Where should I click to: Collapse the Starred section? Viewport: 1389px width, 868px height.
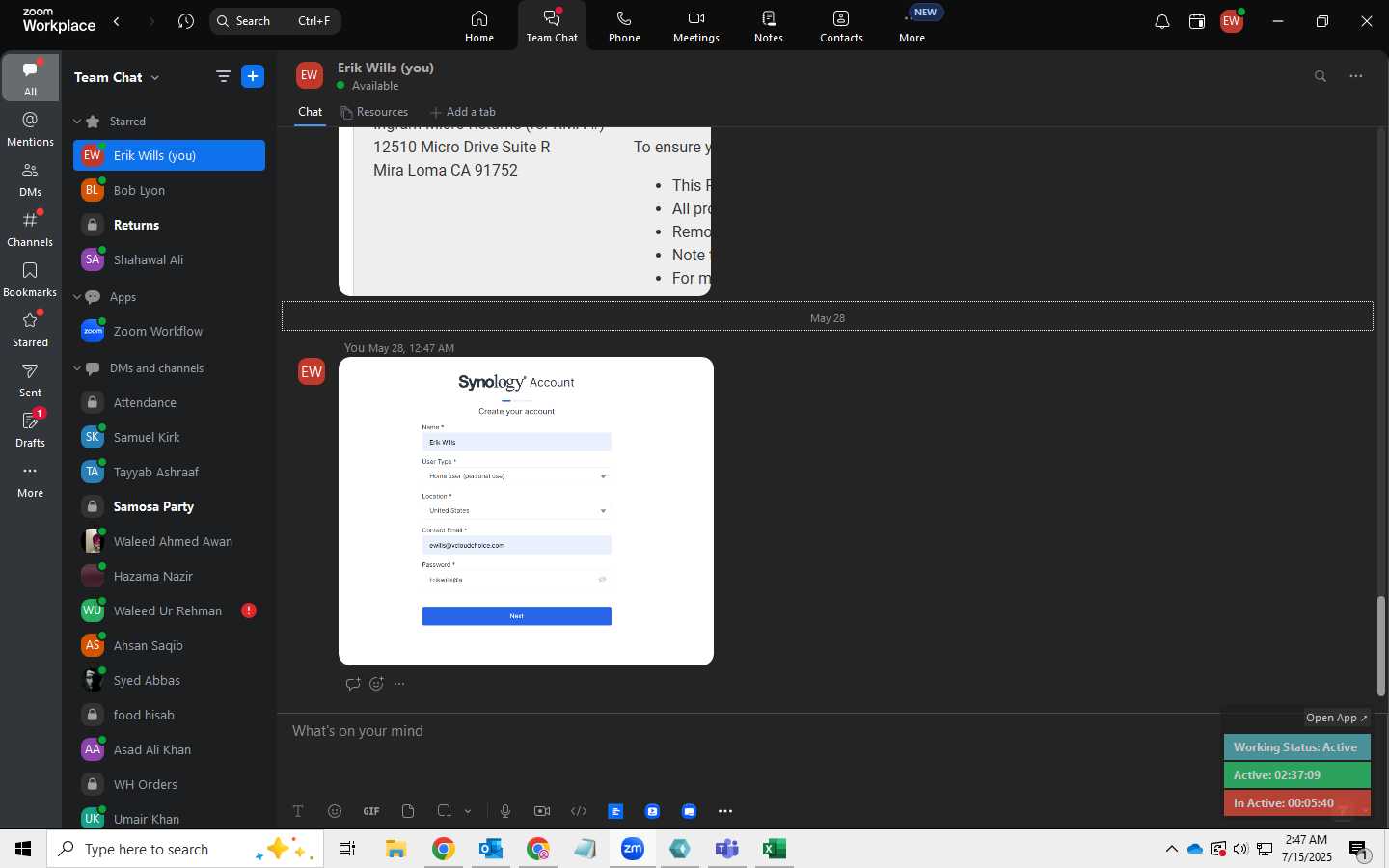click(77, 122)
